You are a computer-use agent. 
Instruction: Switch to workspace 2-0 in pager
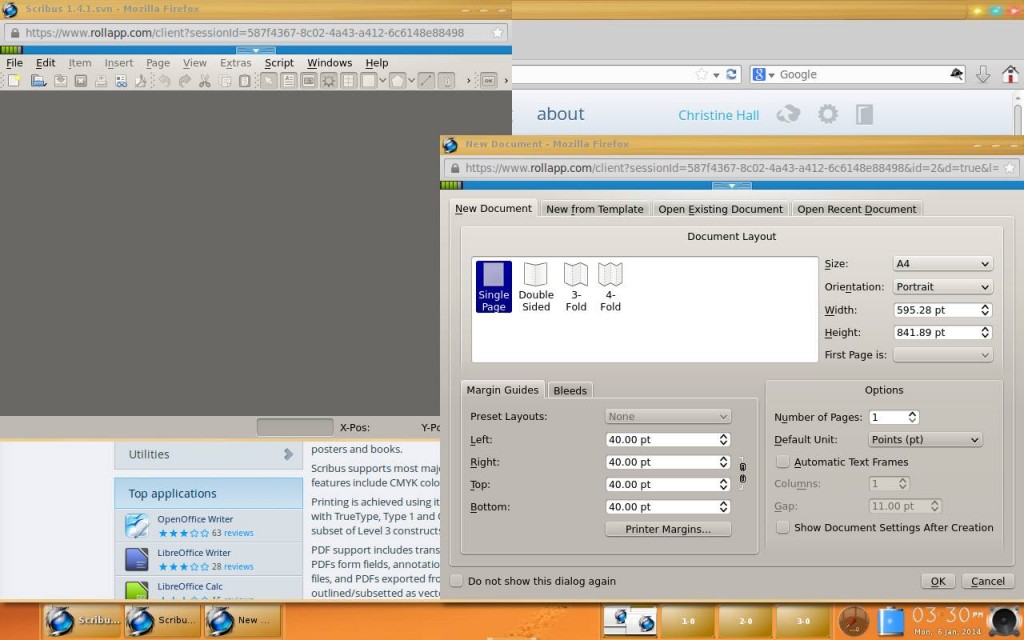[x=745, y=621]
